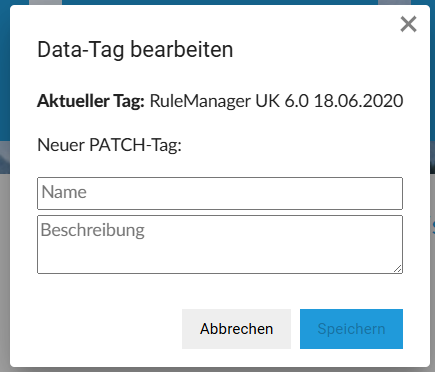The image size is (435, 372).
Task: Click the 'Data-Tag bearbeiten' heading
Action: pyautogui.click(x=135, y=50)
